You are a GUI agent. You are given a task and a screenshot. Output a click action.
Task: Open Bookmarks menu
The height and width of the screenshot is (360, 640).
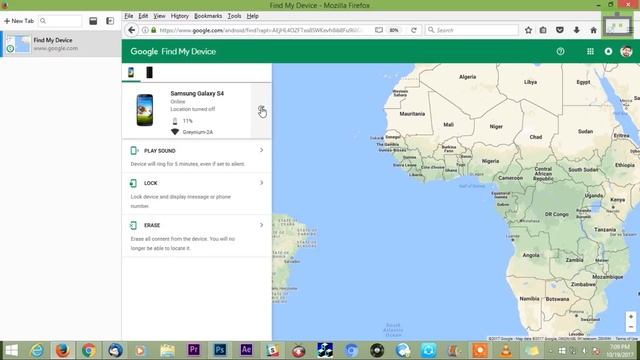208,16
